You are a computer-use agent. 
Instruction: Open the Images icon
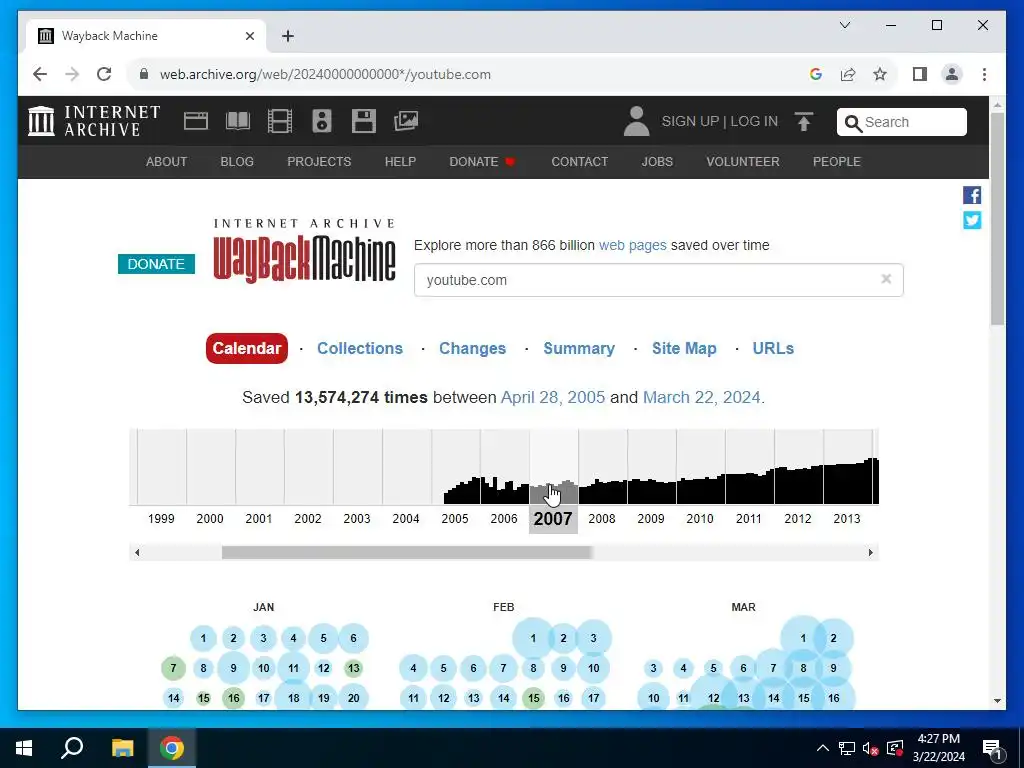point(406,121)
